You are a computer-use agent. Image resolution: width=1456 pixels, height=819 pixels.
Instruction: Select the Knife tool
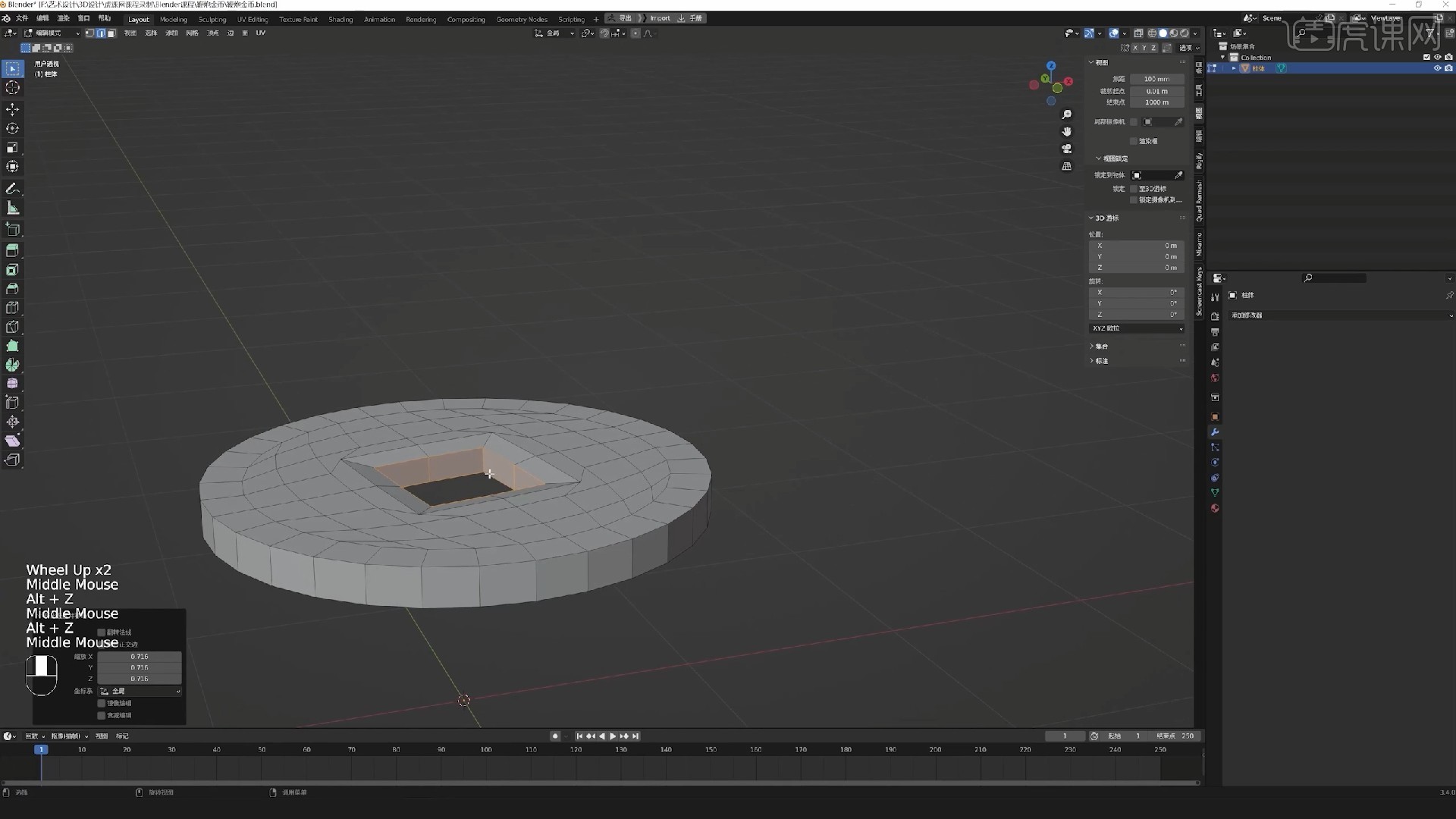tap(12, 326)
